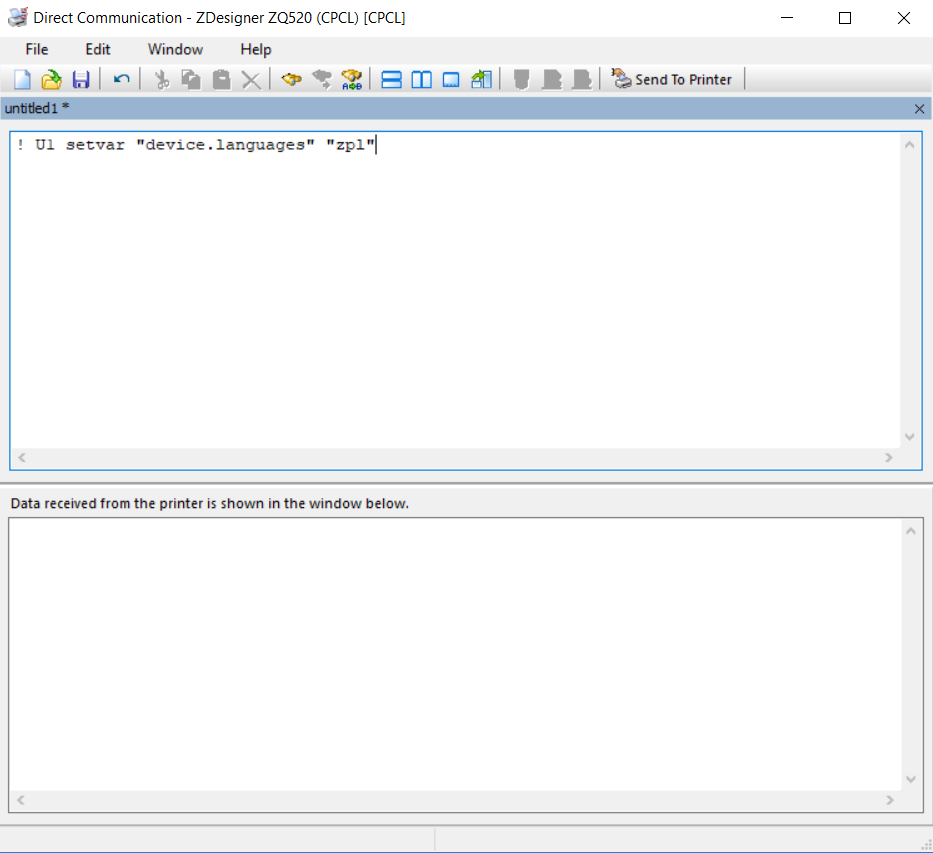Click the received data pane's scroll right arrow
Image resolution: width=933 pixels, height=853 pixels.
[889, 800]
